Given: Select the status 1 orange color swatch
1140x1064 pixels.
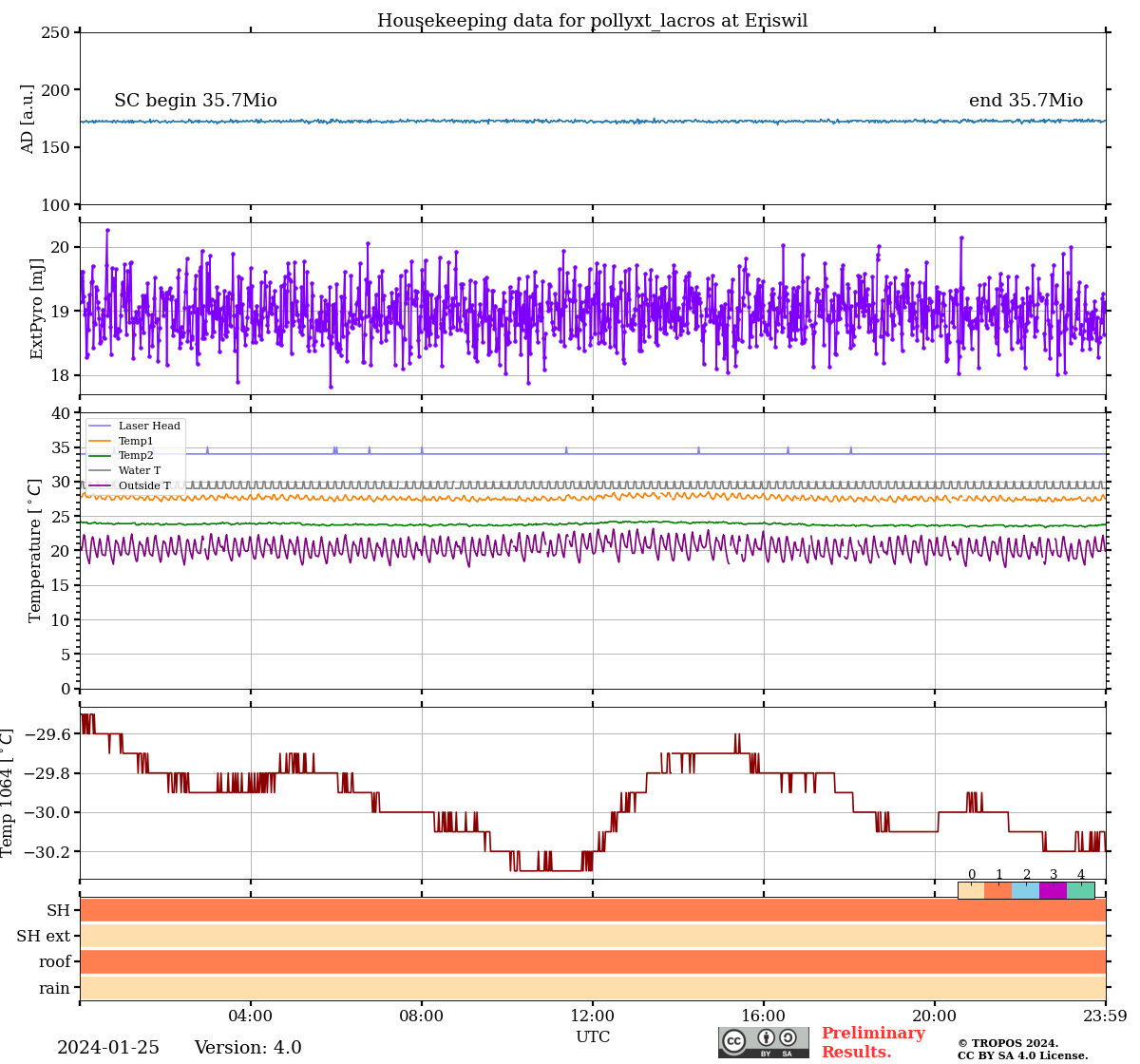Looking at the screenshot, I should [998, 890].
